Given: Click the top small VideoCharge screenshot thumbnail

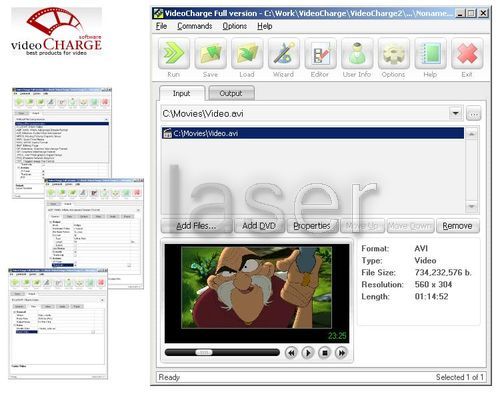Looking at the screenshot, I should click(x=62, y=143).
